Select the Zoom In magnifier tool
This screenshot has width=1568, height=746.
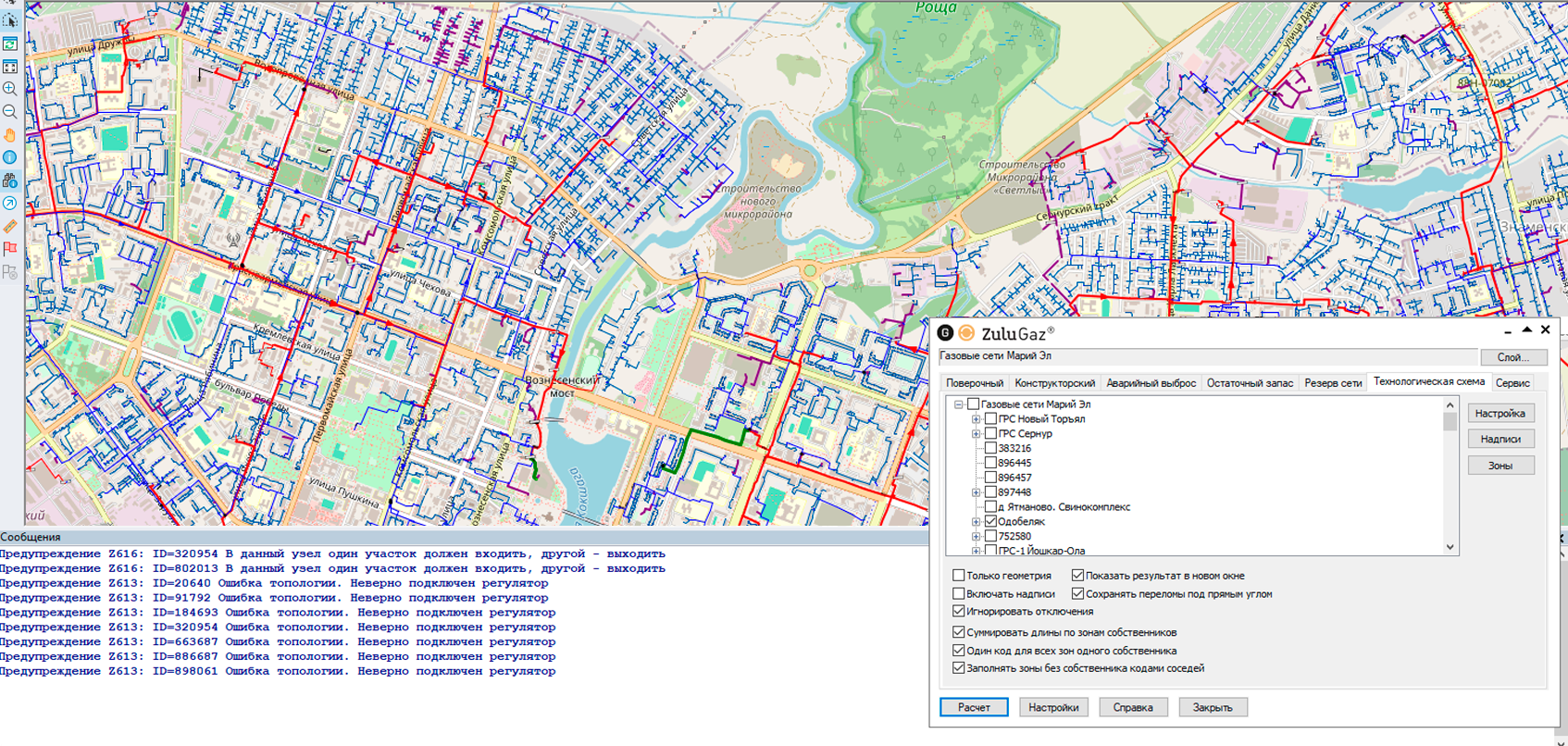[10, 89]
